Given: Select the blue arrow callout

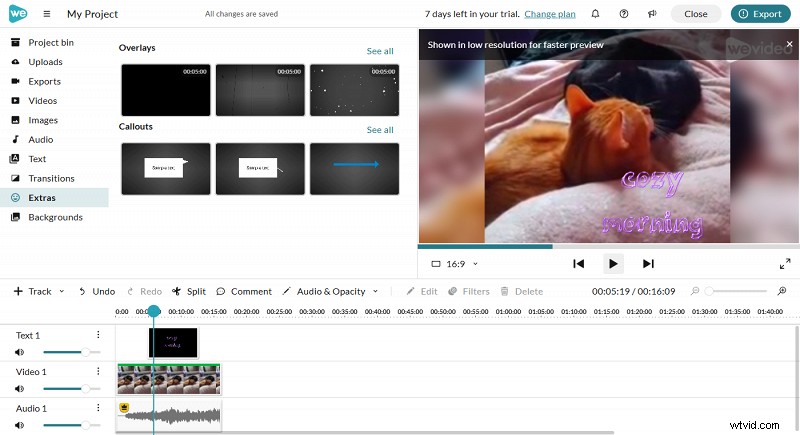Looking at the screenshot, I should pyautogui.click(x=355, y=169).
